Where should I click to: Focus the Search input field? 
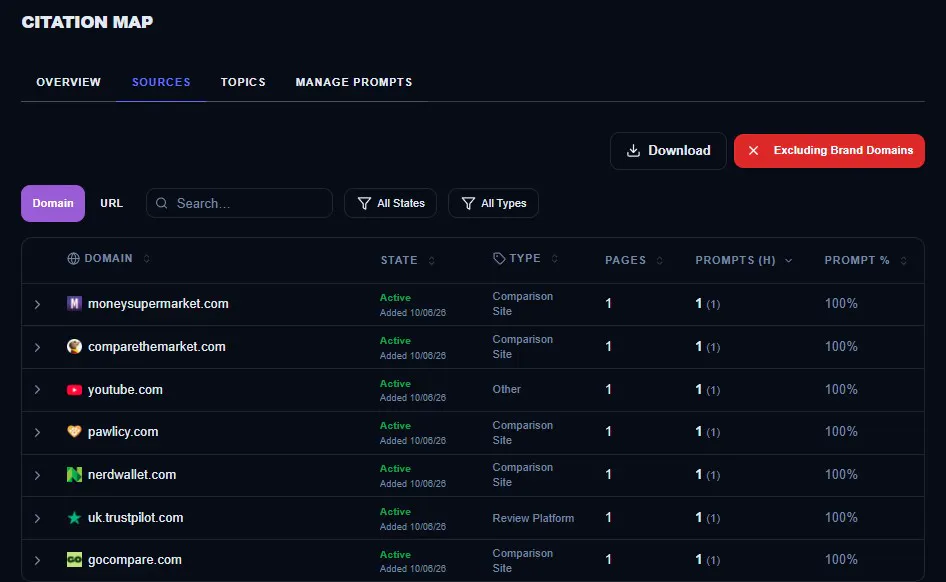click(240, 203)
